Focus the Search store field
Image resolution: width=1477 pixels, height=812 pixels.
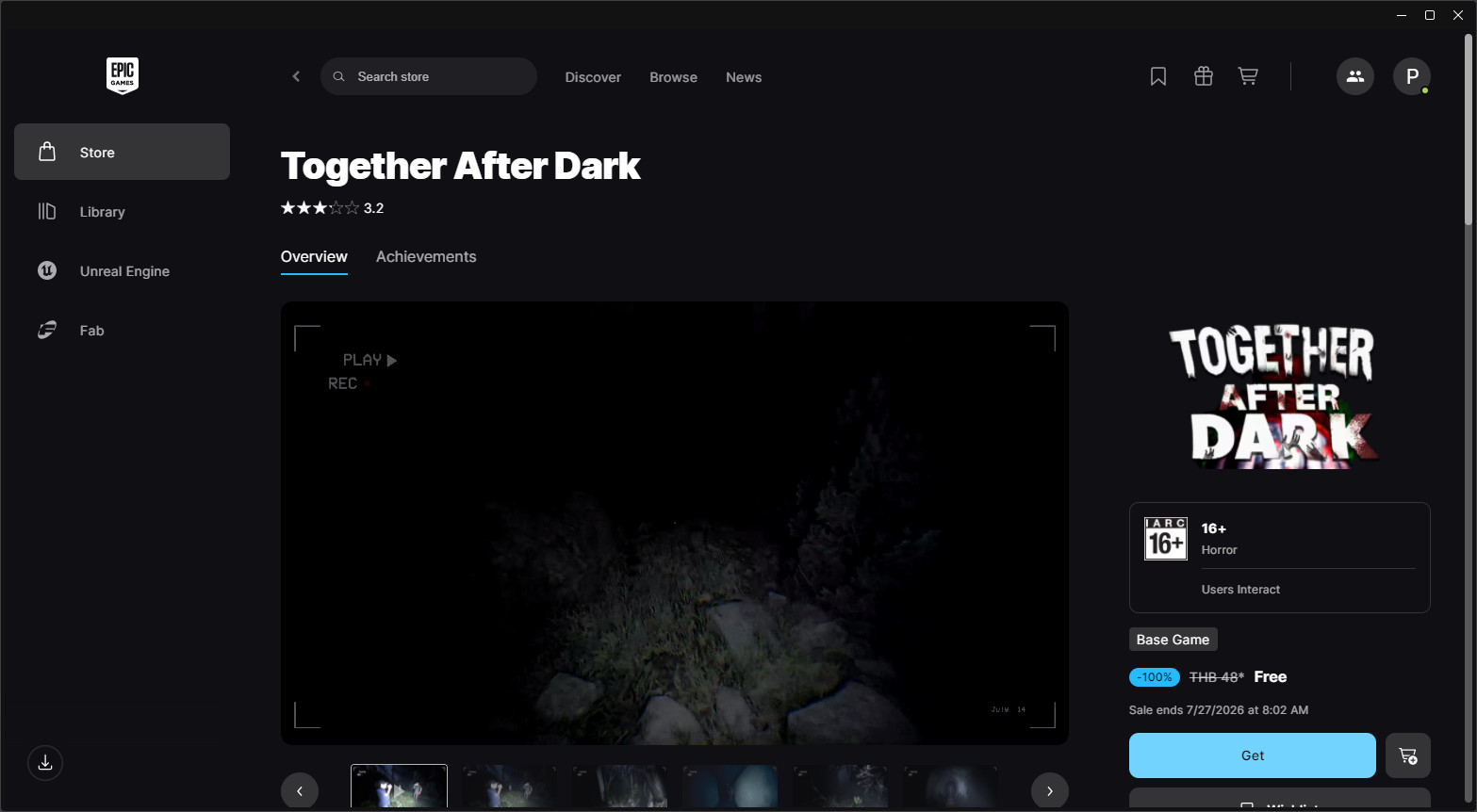pyautogui.click(x=429, y=76)
